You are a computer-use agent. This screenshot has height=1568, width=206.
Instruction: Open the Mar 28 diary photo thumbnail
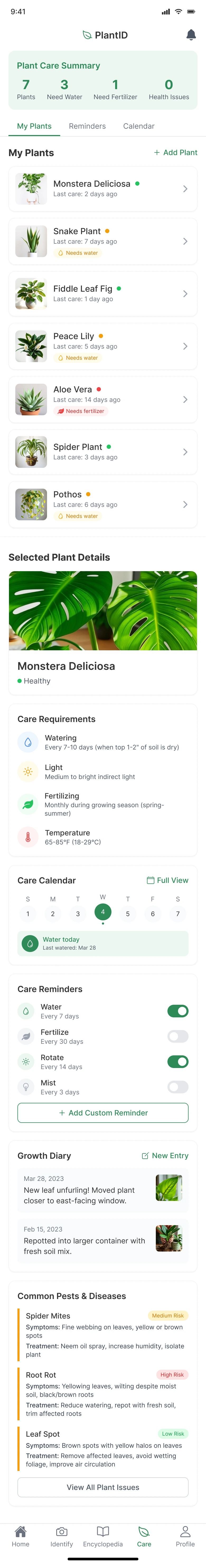coord(169,1187)
